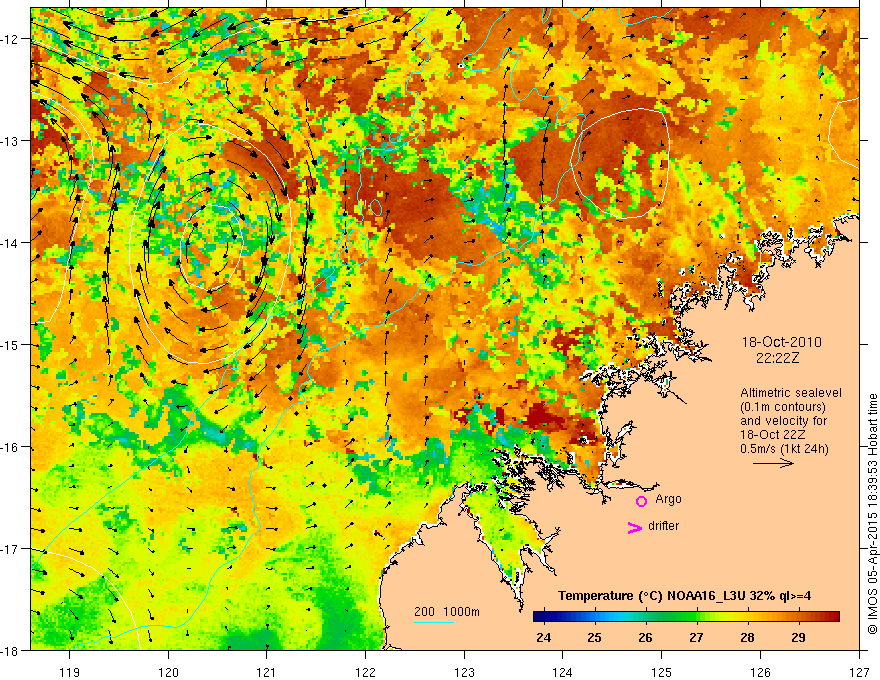Click the color bar tick label 25
The image size is (880, 680).
[x=594, y=637]
